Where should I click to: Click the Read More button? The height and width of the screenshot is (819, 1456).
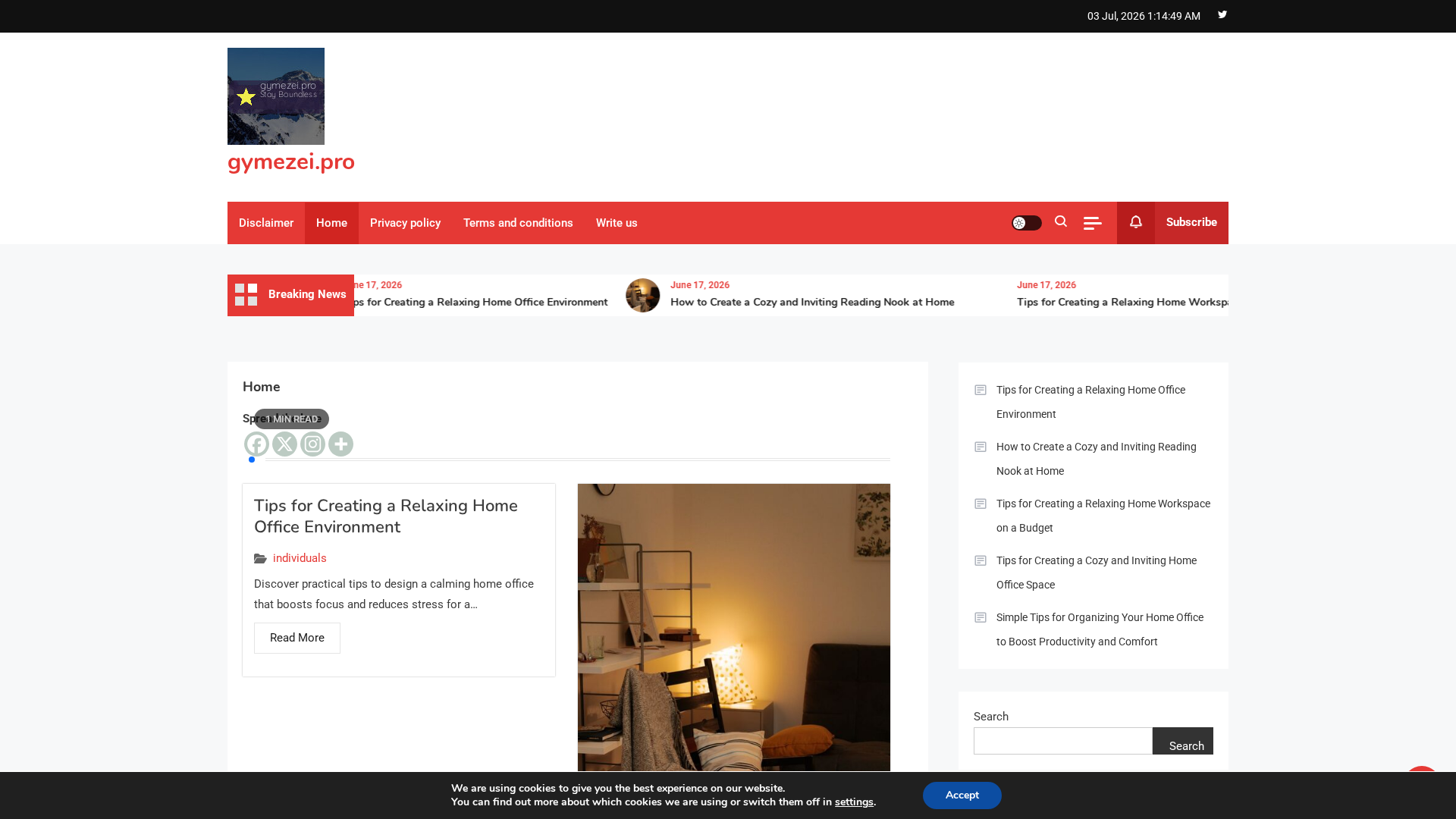297,638
